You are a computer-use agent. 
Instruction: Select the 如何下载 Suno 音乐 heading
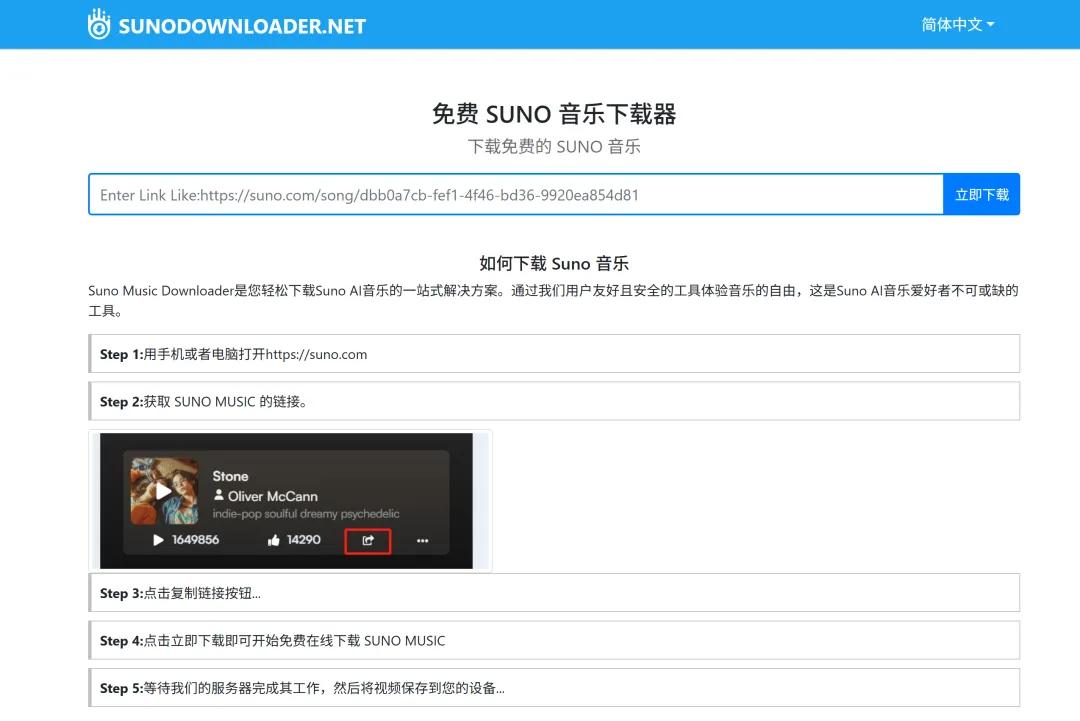(554, 264)
